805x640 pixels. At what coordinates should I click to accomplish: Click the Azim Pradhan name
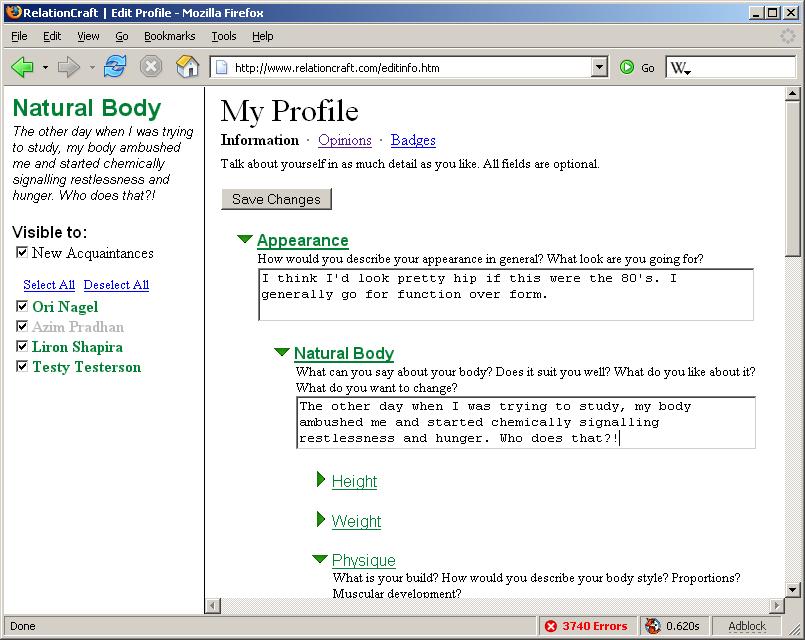(78, 327)
